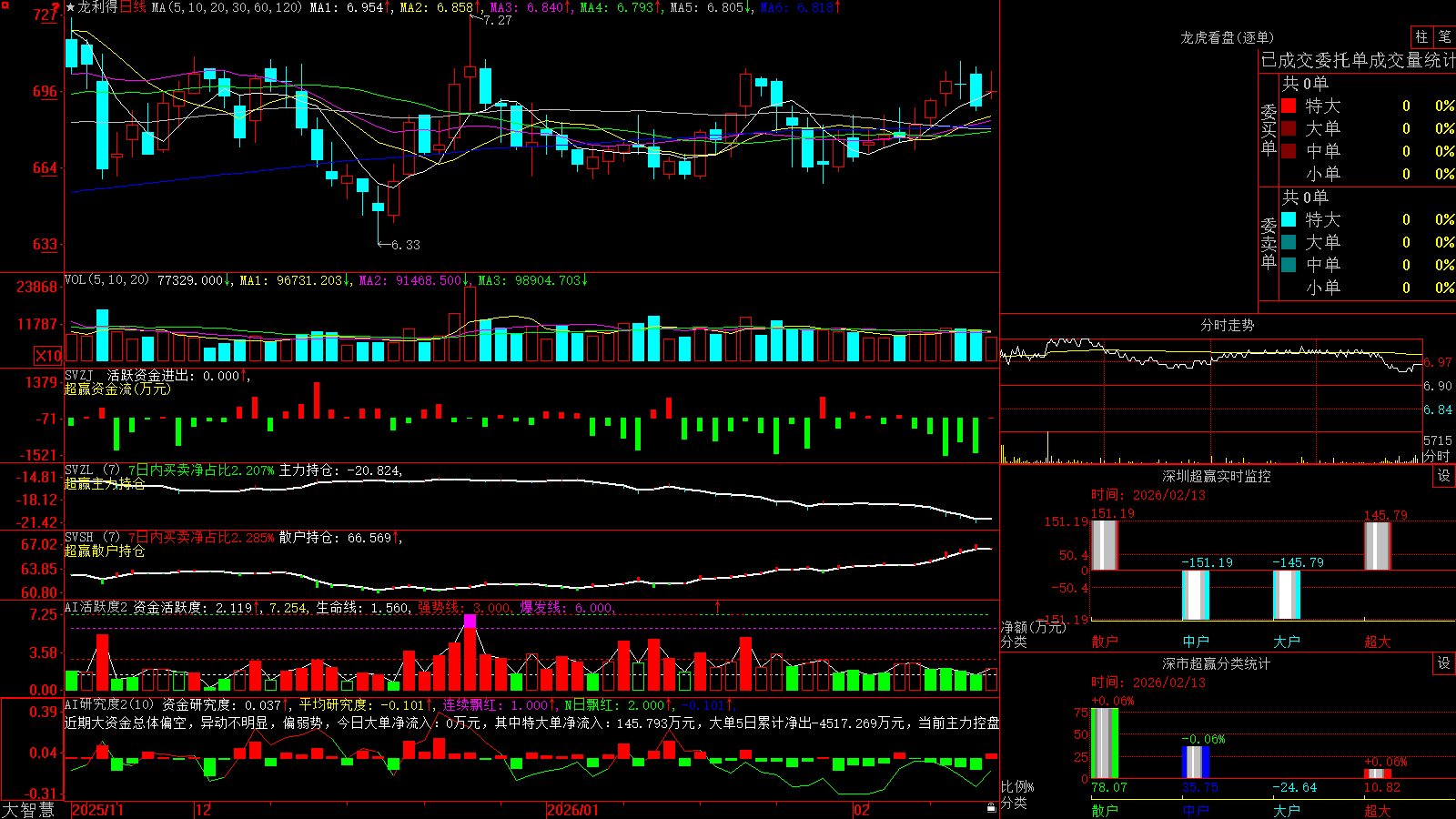Open MA(5,10,20,30,60,120) indicator parameters
The image size is (1456, 819).
(x=227, y=7)
